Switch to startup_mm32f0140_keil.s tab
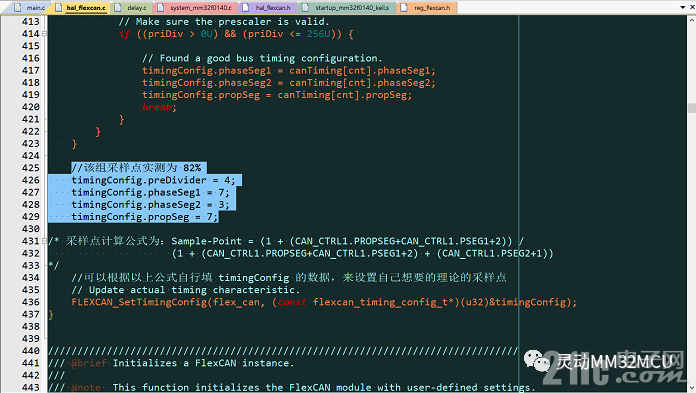Viewport: 696px width, 393px height. point(347,8)
